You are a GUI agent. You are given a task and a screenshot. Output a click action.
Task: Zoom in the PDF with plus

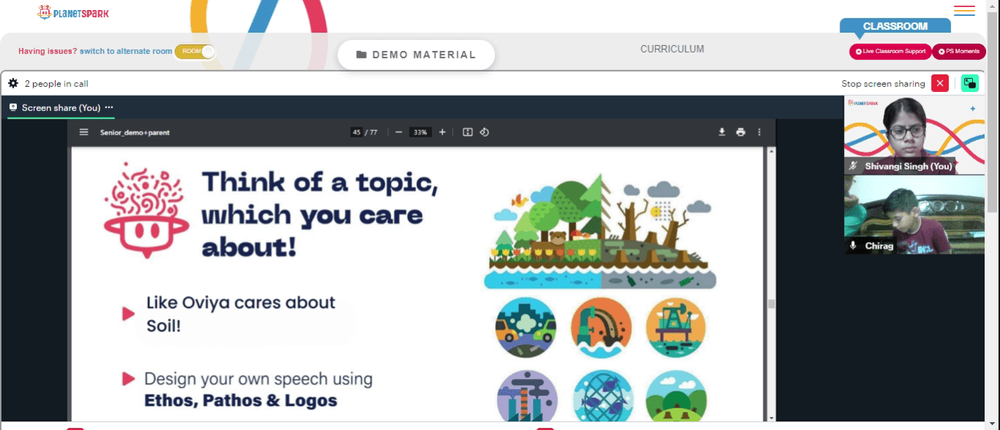pos(442,132)
